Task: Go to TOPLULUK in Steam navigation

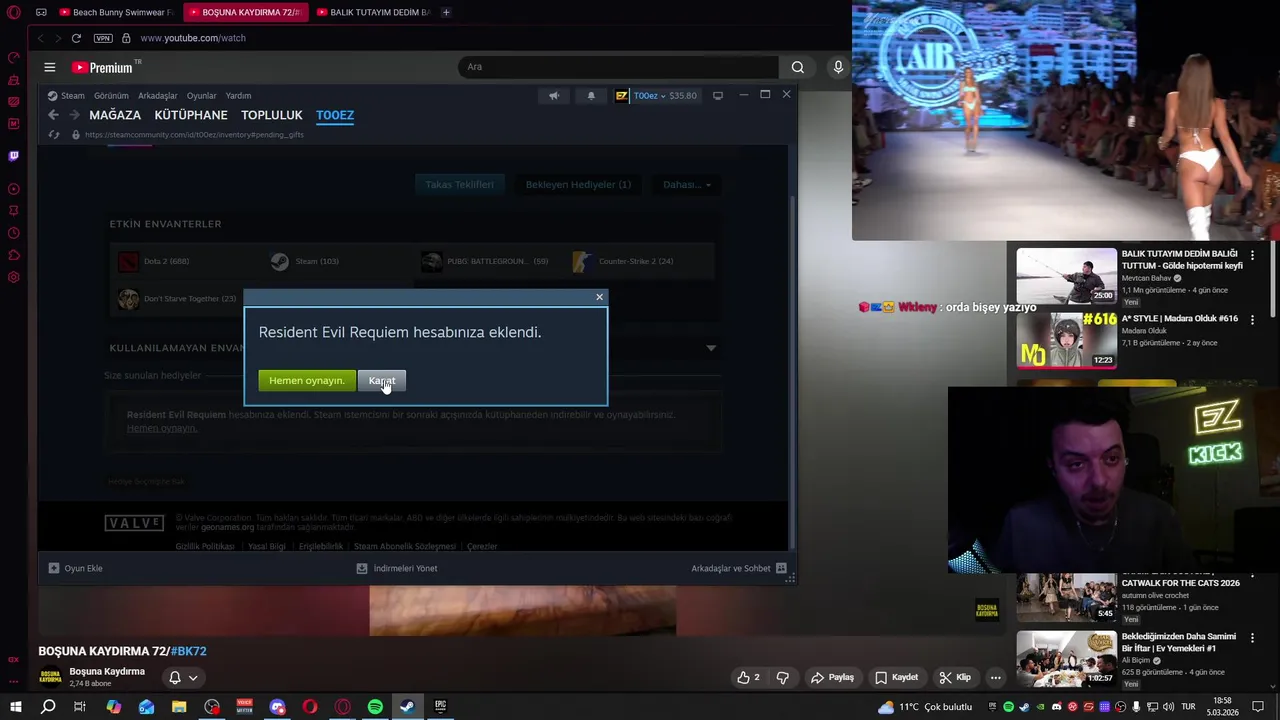Action: tap(272, 115)
